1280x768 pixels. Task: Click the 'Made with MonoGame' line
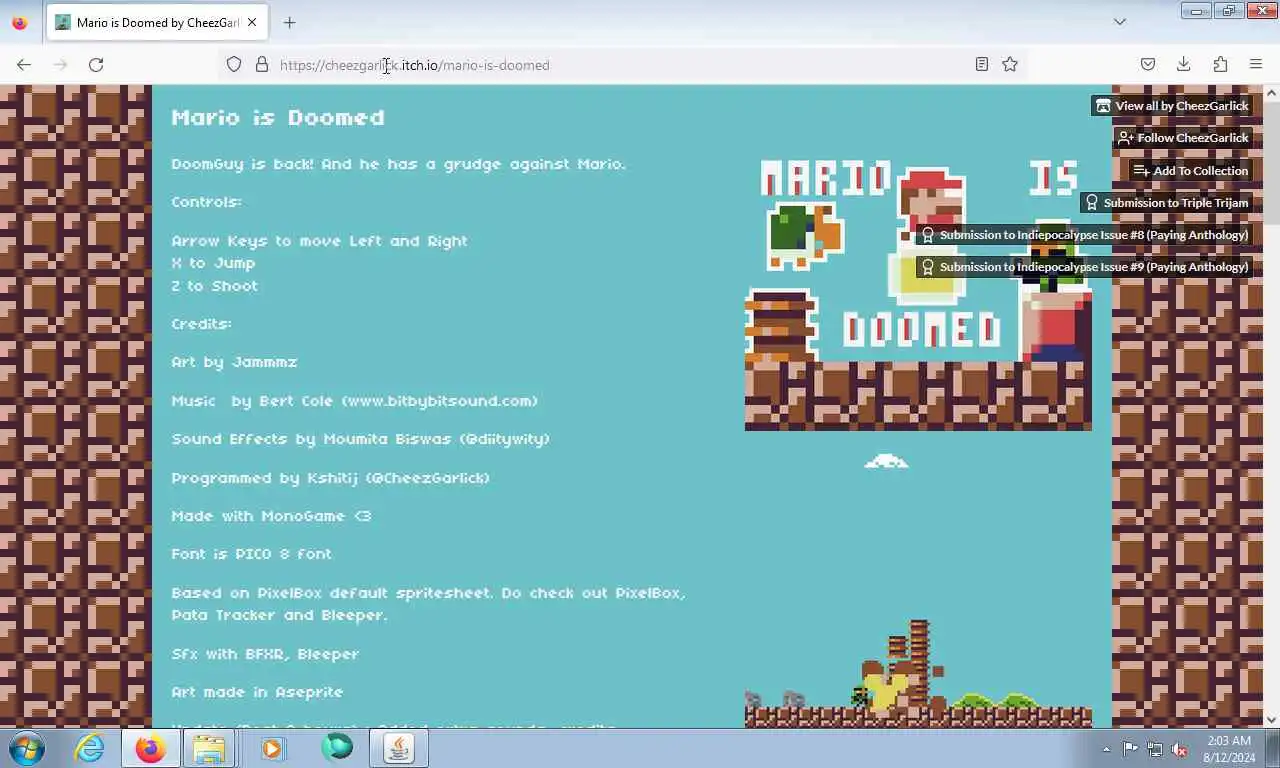coord(271,516)
